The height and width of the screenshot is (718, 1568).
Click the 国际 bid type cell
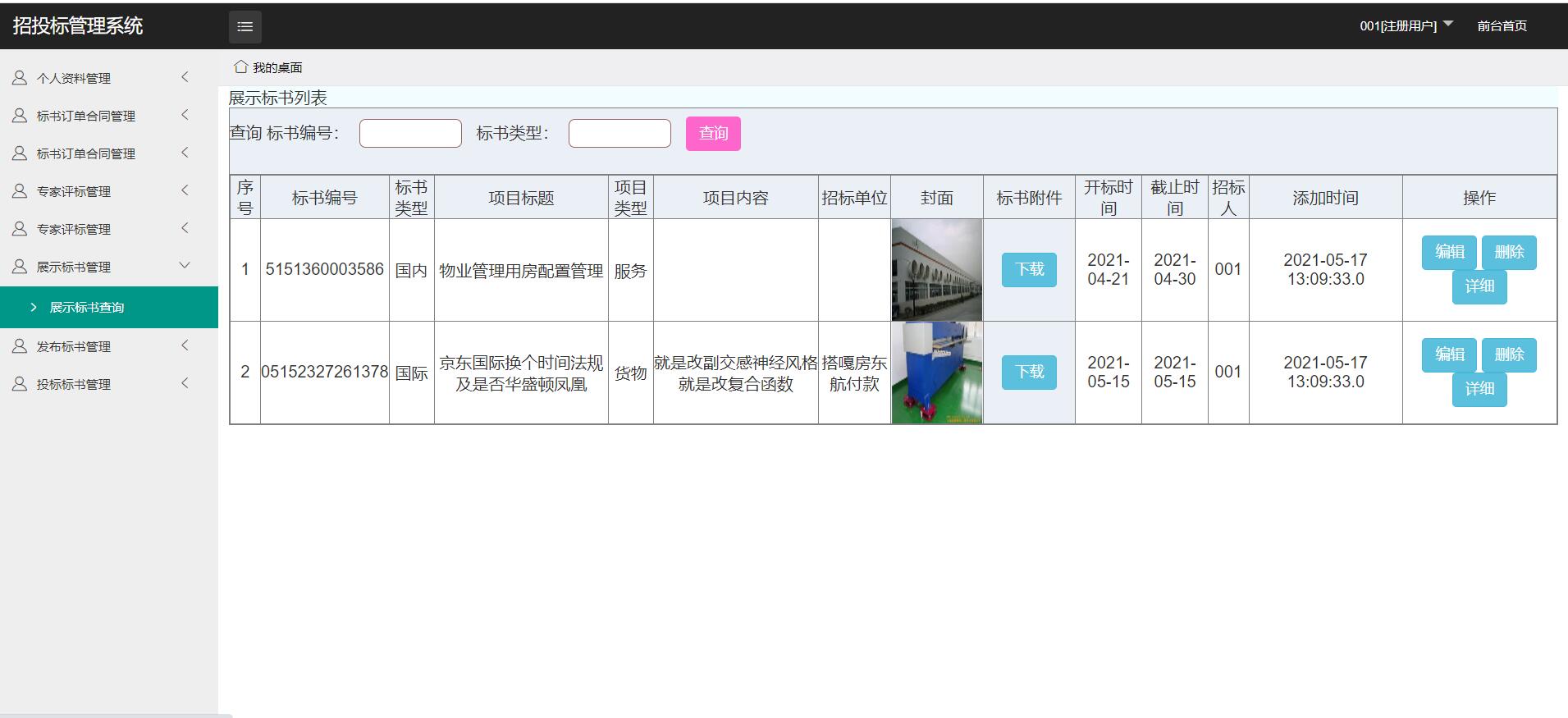[x=411, y=373]
